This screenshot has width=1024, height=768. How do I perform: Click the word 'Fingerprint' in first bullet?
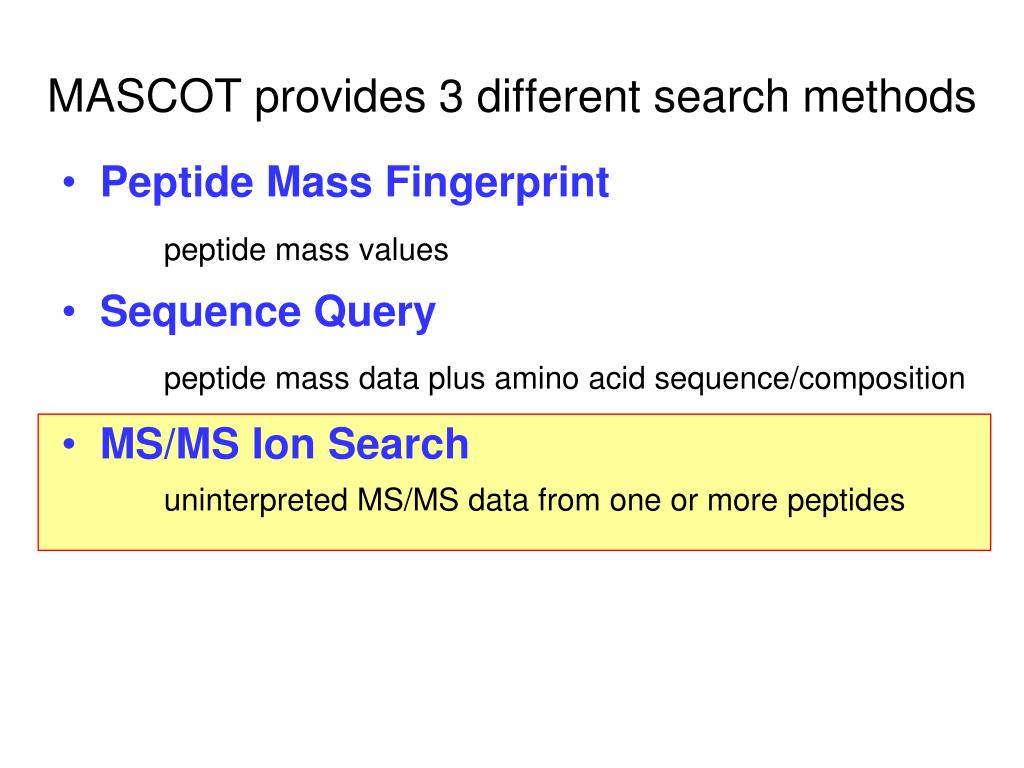497,182
